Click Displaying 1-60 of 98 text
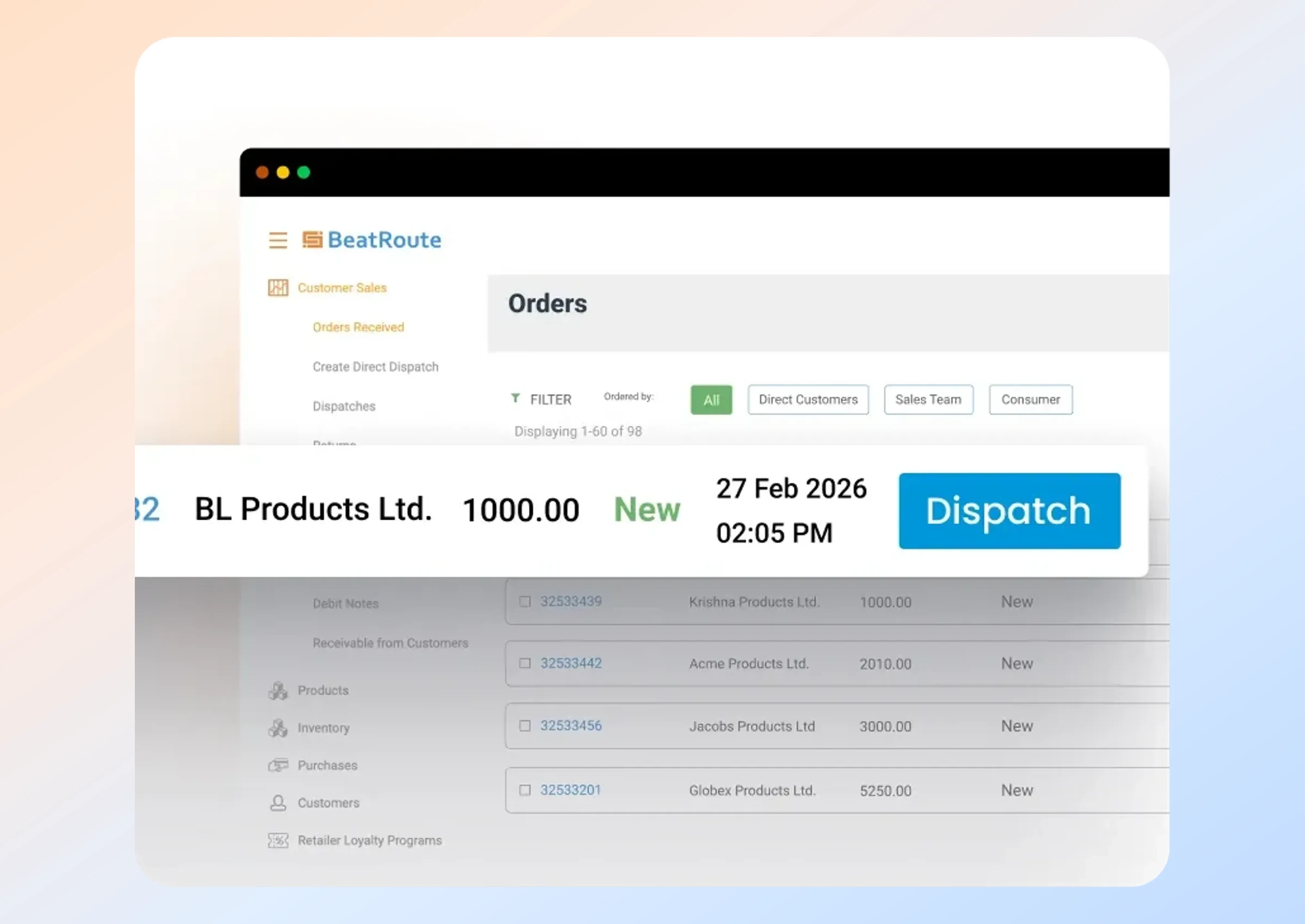This screenshot has width=1305, height=924. (578, 432)
